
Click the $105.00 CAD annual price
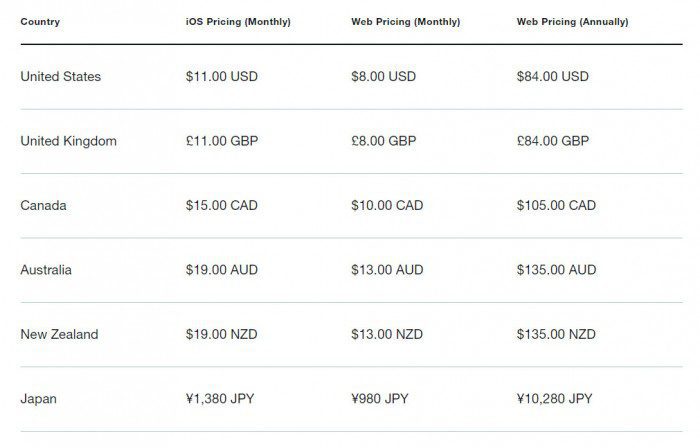click(556, 206)
